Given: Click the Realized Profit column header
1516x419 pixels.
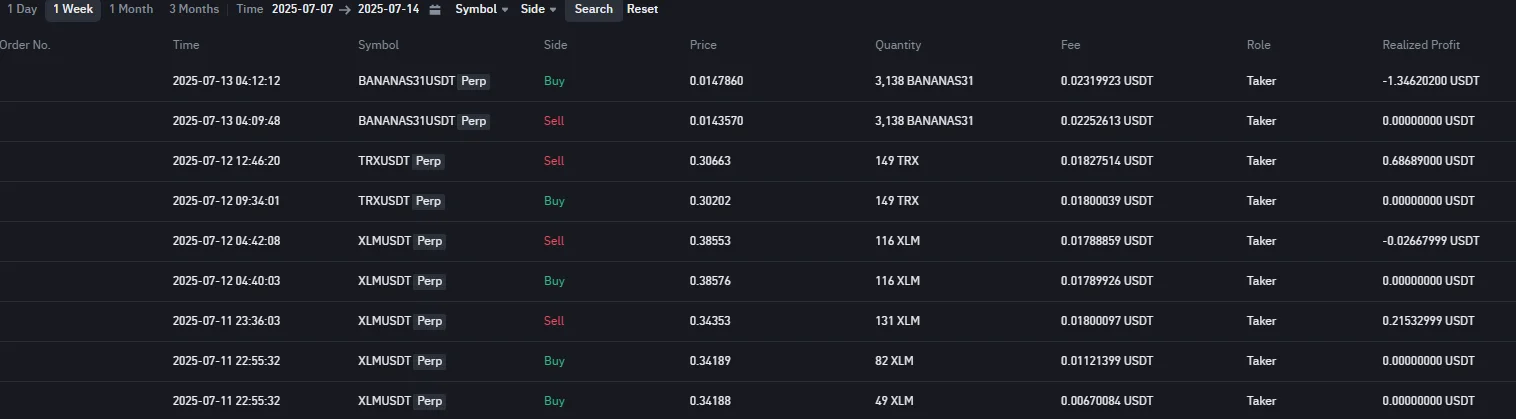Looking at the screenshot, I should 1420,45.
